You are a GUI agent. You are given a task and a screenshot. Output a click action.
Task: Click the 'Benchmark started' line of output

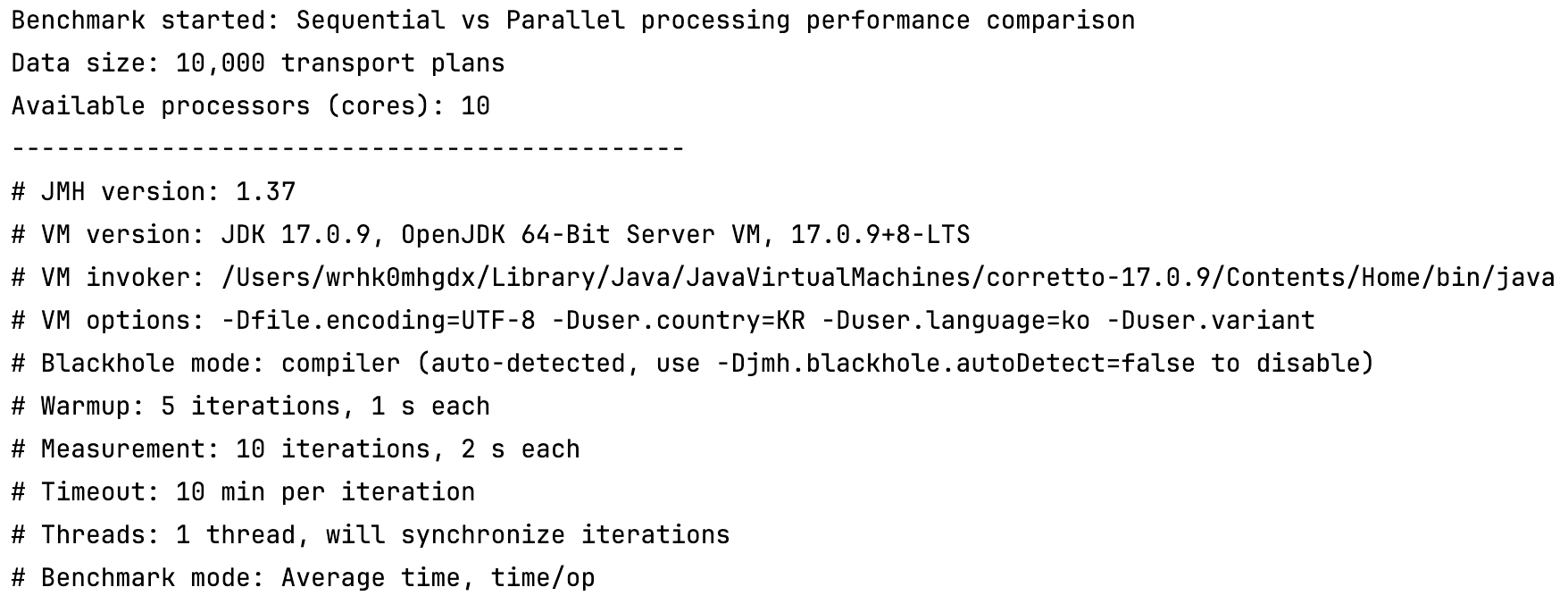click(571, 21)
